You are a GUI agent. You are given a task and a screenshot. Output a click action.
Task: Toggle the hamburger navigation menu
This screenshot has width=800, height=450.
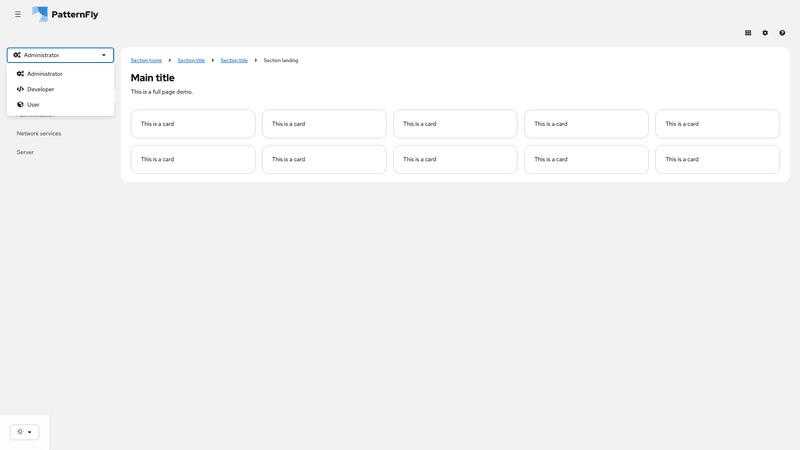tap(18, 14)
